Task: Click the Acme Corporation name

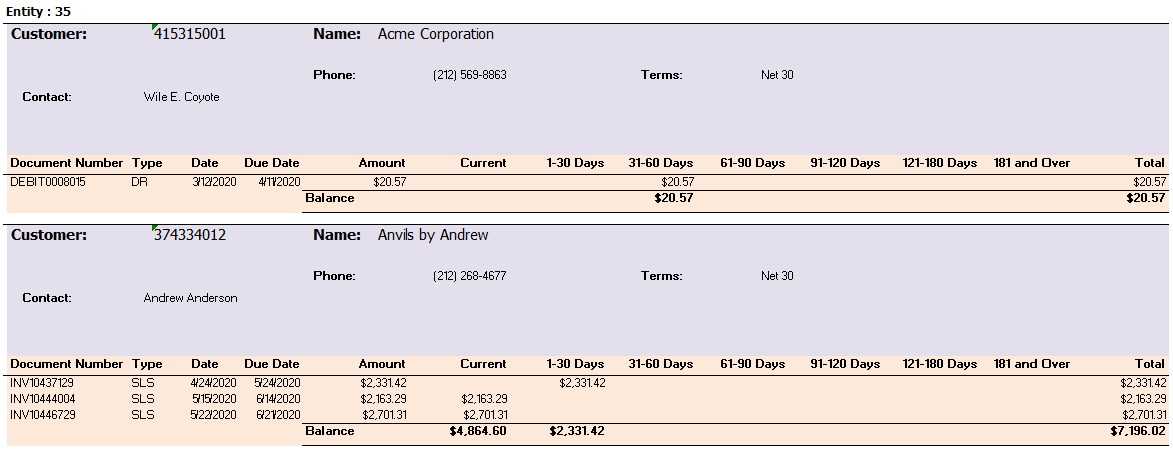Action: click(x=435, y=34)
